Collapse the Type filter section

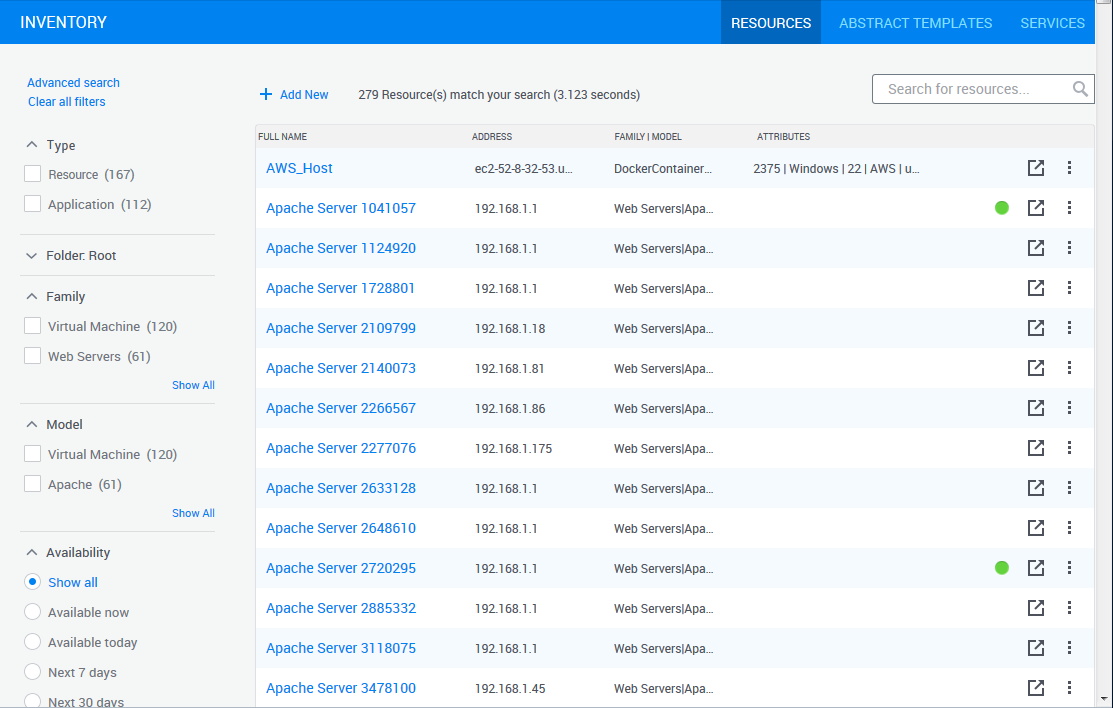pos(32,145)
